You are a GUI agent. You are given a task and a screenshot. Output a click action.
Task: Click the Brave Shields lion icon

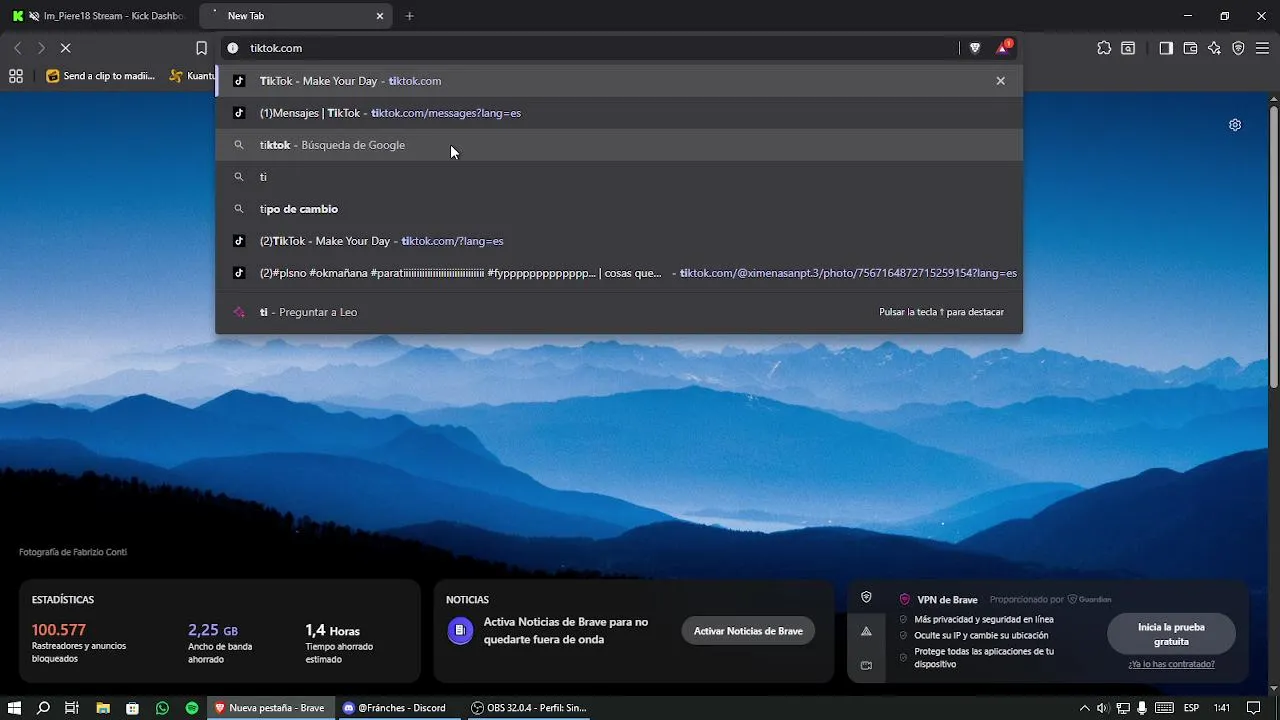975,48
